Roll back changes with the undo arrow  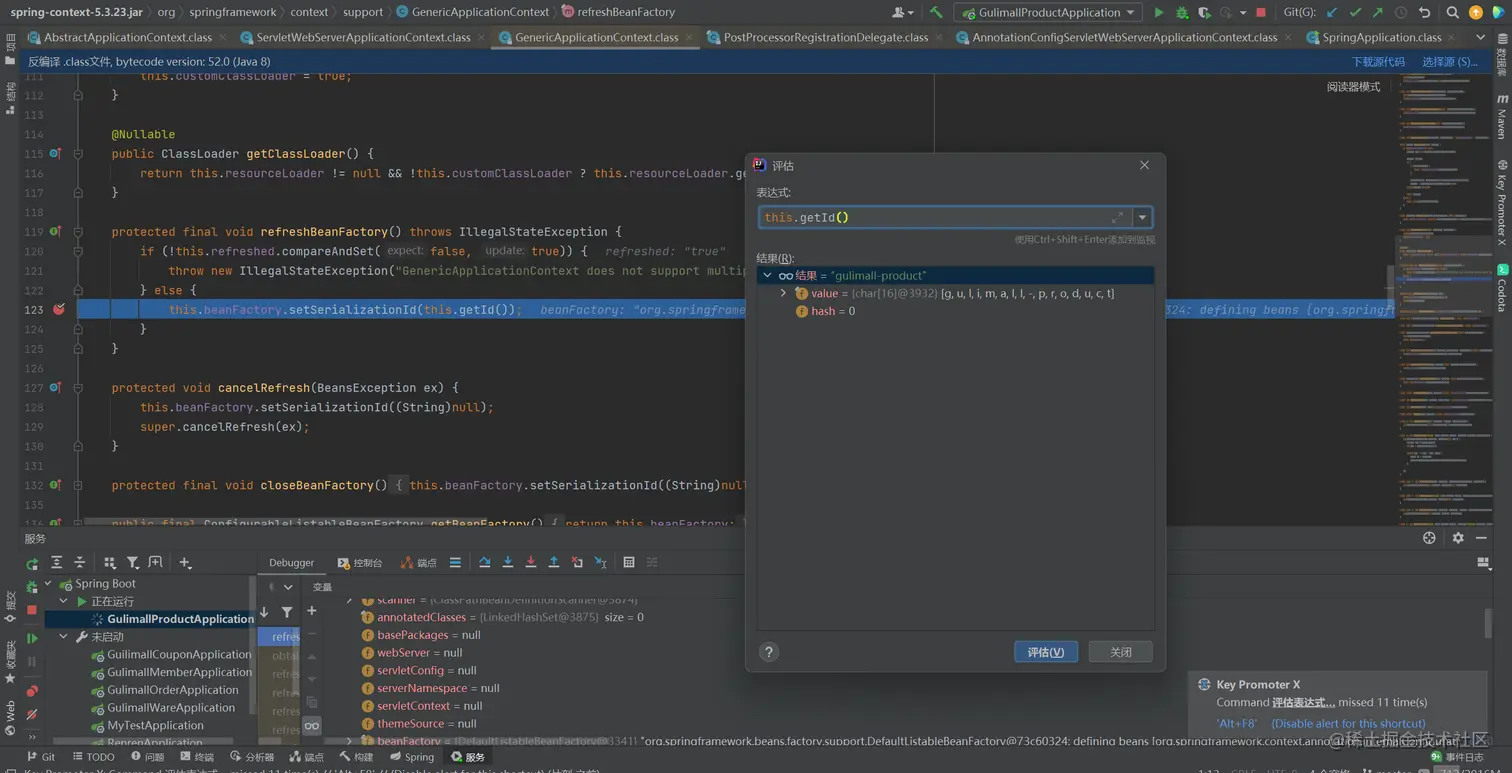click(1425, 12)
